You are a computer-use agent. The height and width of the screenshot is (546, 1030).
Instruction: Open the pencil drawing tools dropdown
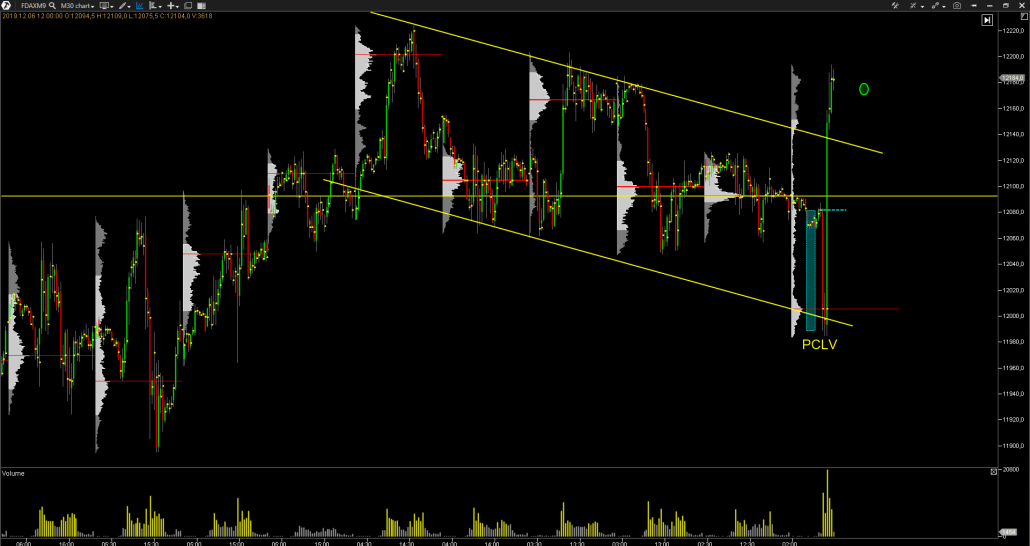pyautogui.click(x=124, y=6)
